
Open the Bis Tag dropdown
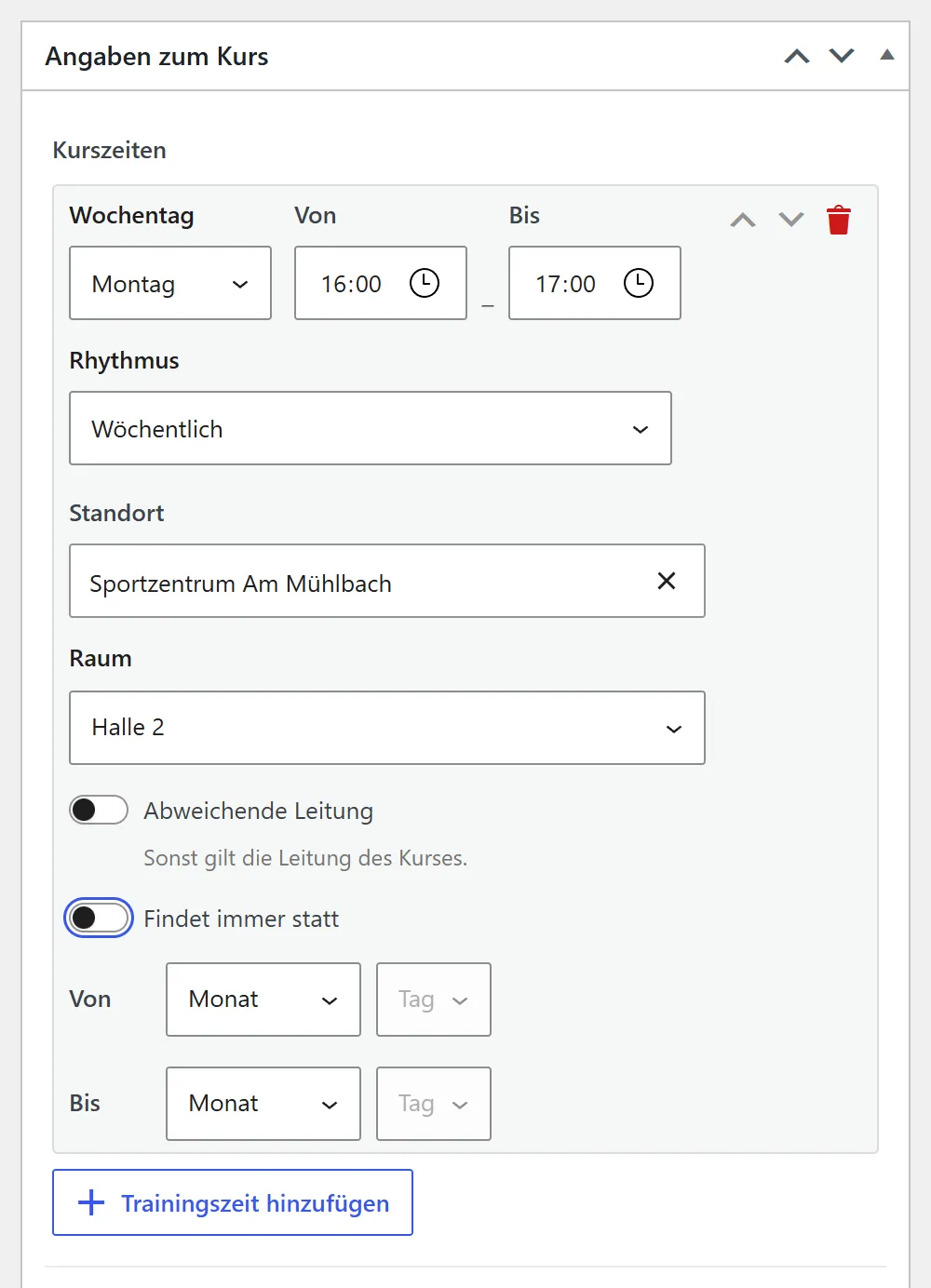coord(434,1104)
